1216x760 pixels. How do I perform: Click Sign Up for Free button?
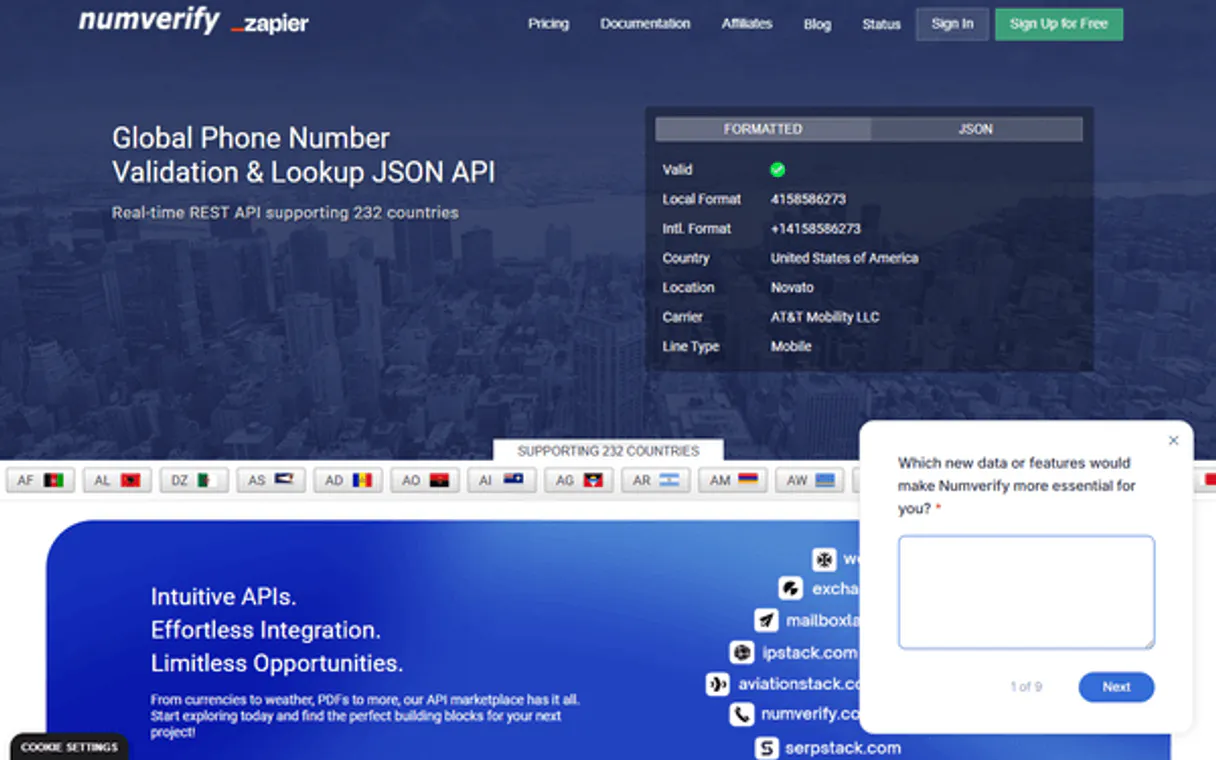(1058, 24)
